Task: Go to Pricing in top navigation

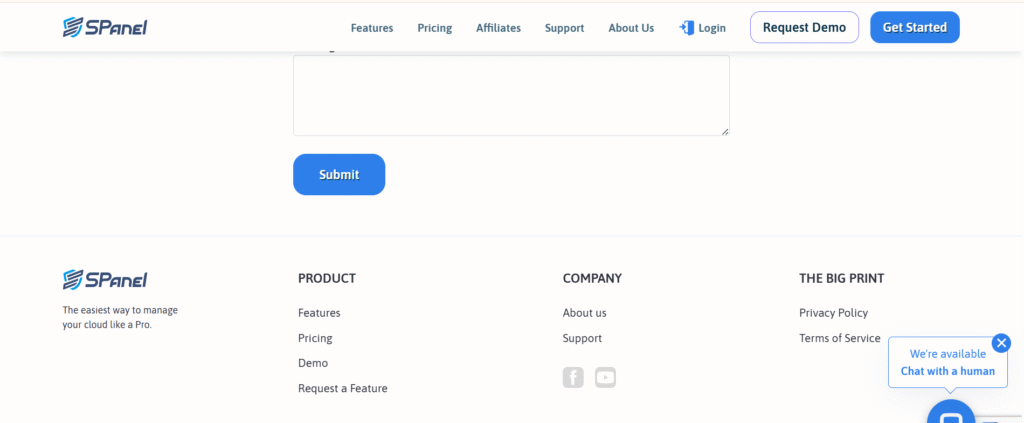Action: 435,28
